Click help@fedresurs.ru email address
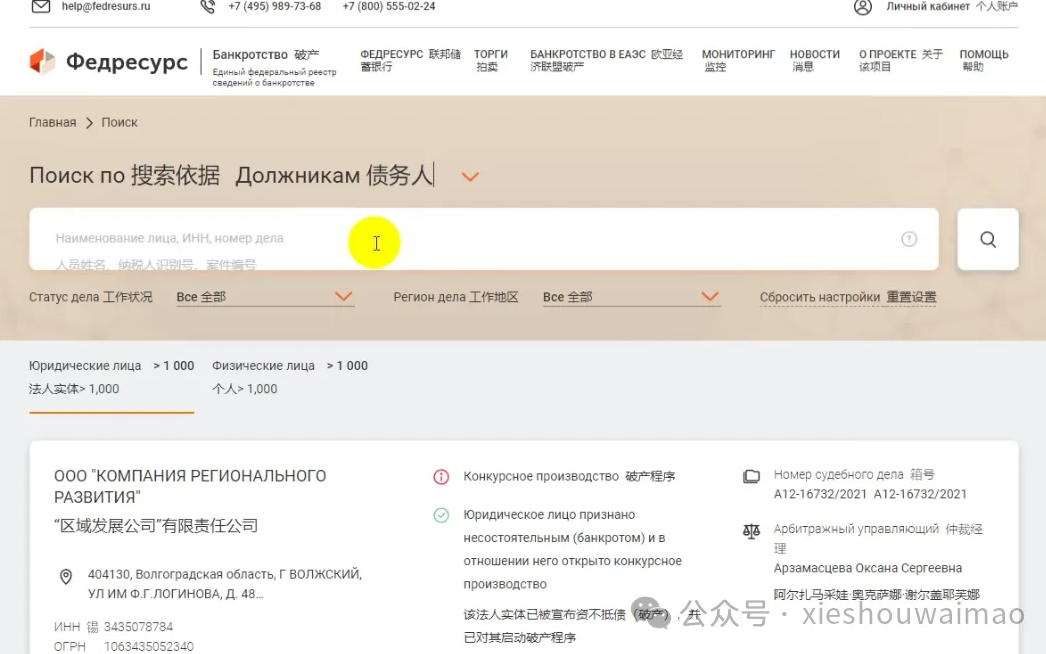Image resolution: width=1046 pixels, height=654 pixels. click(x=106, y=7)
